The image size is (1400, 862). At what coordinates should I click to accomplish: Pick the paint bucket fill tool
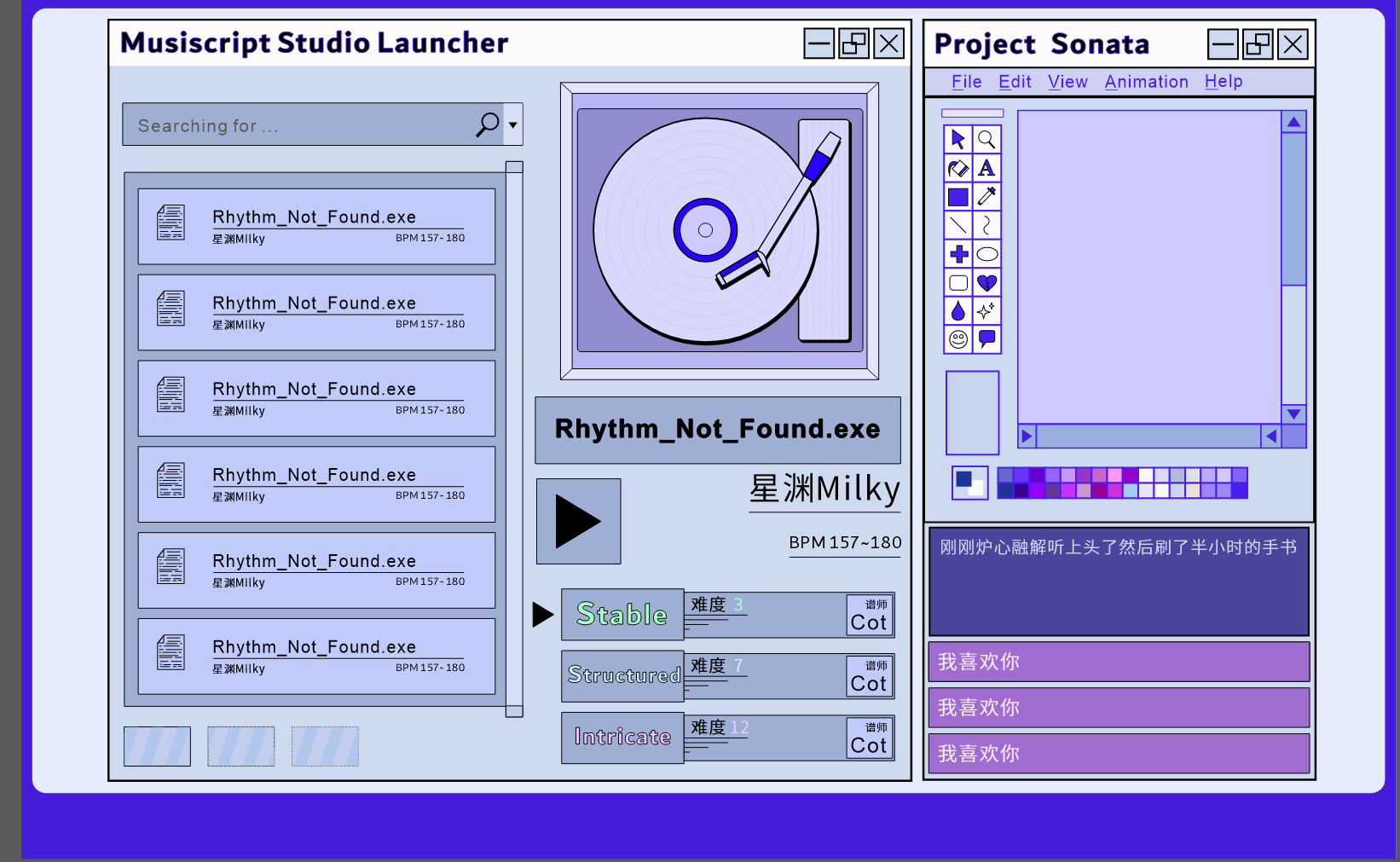pyautogui.click(x=957, y=168)
